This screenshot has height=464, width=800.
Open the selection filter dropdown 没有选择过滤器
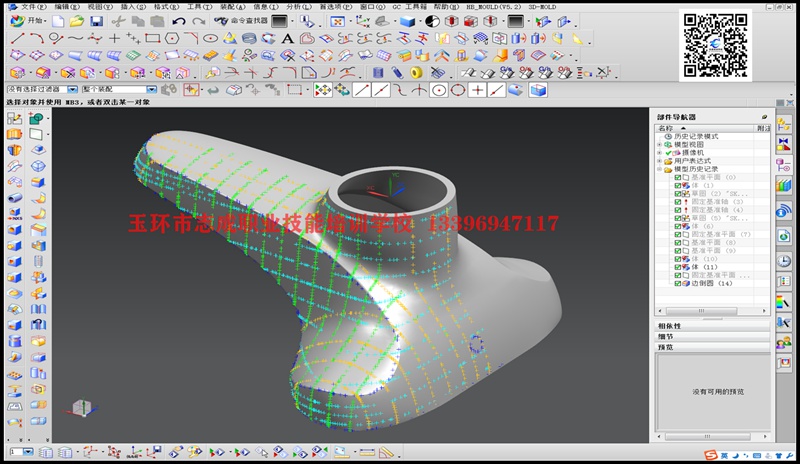click(x=72, y=89)
